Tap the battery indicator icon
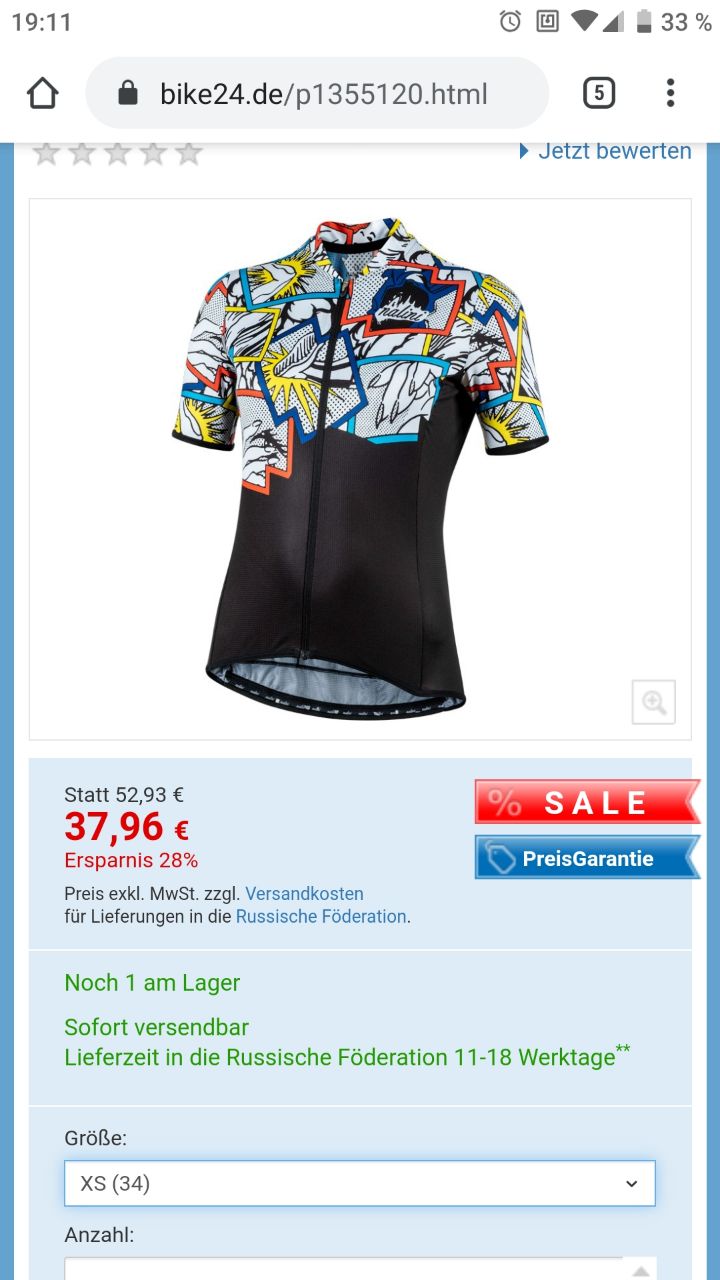This screenshot has height=1280, width=720. [x=644, y=21]
